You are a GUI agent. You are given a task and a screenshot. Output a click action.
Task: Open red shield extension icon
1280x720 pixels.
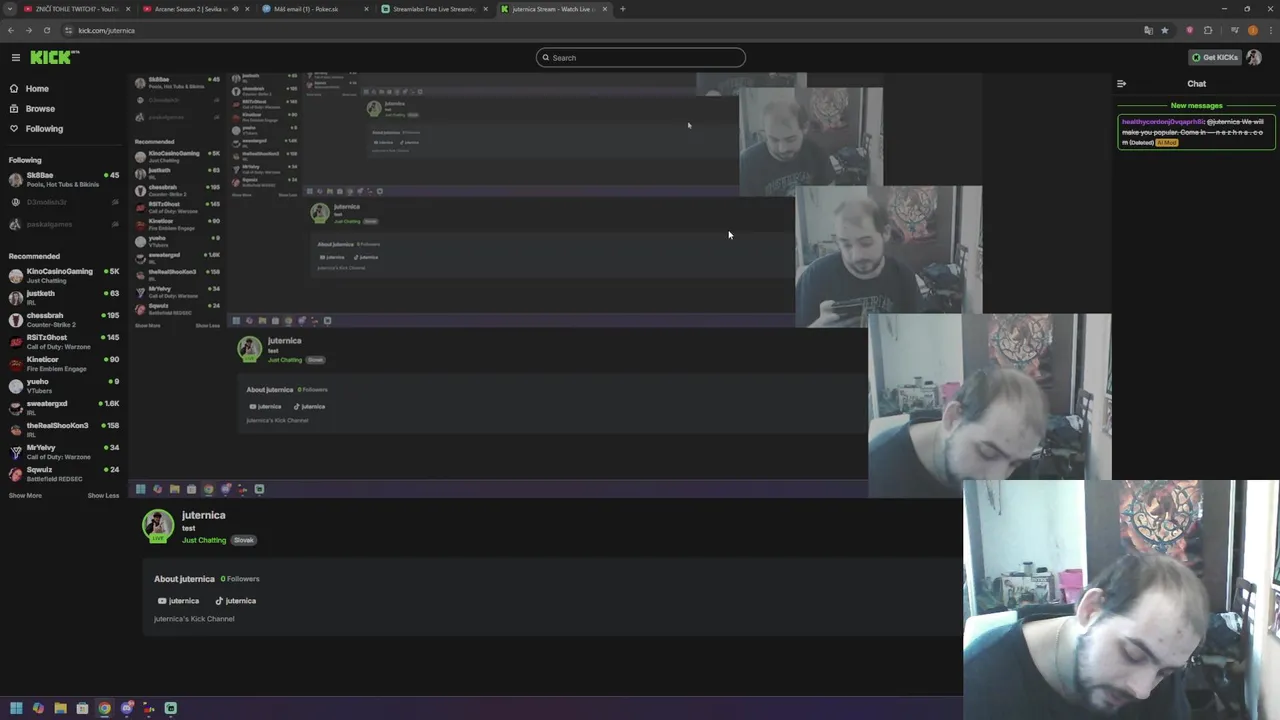(1189, 30)
